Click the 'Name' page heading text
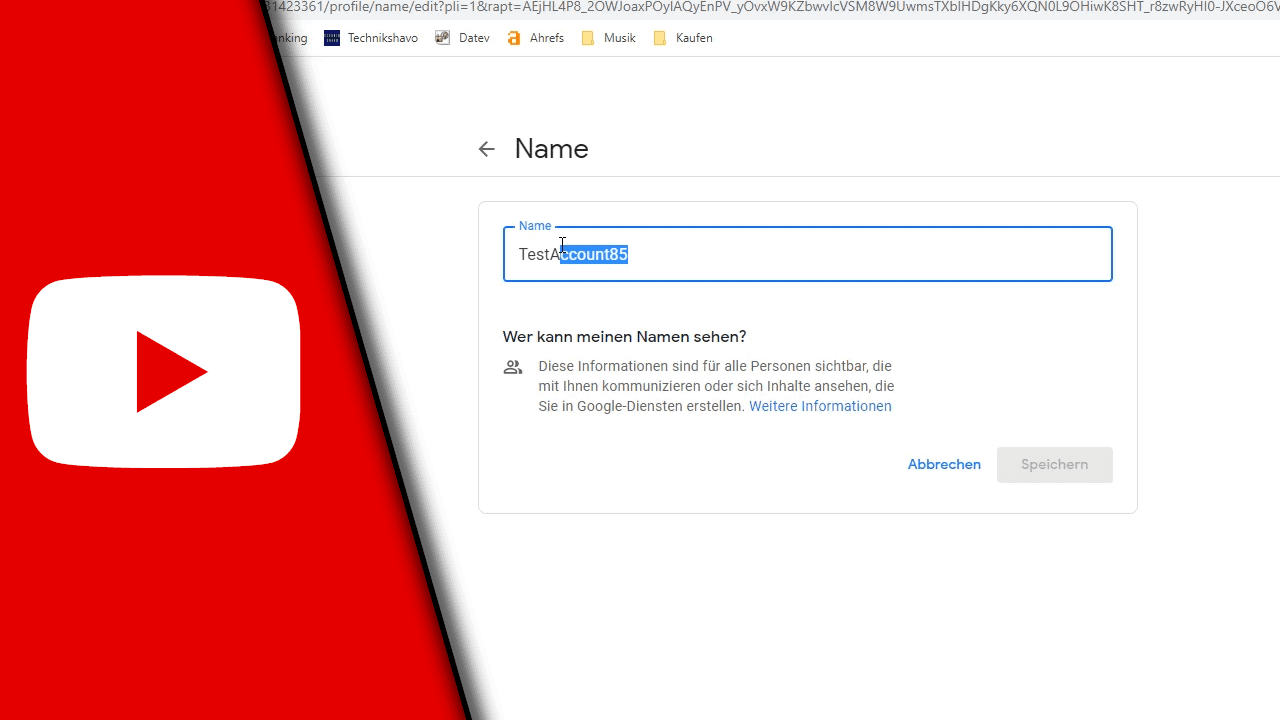 551,149
